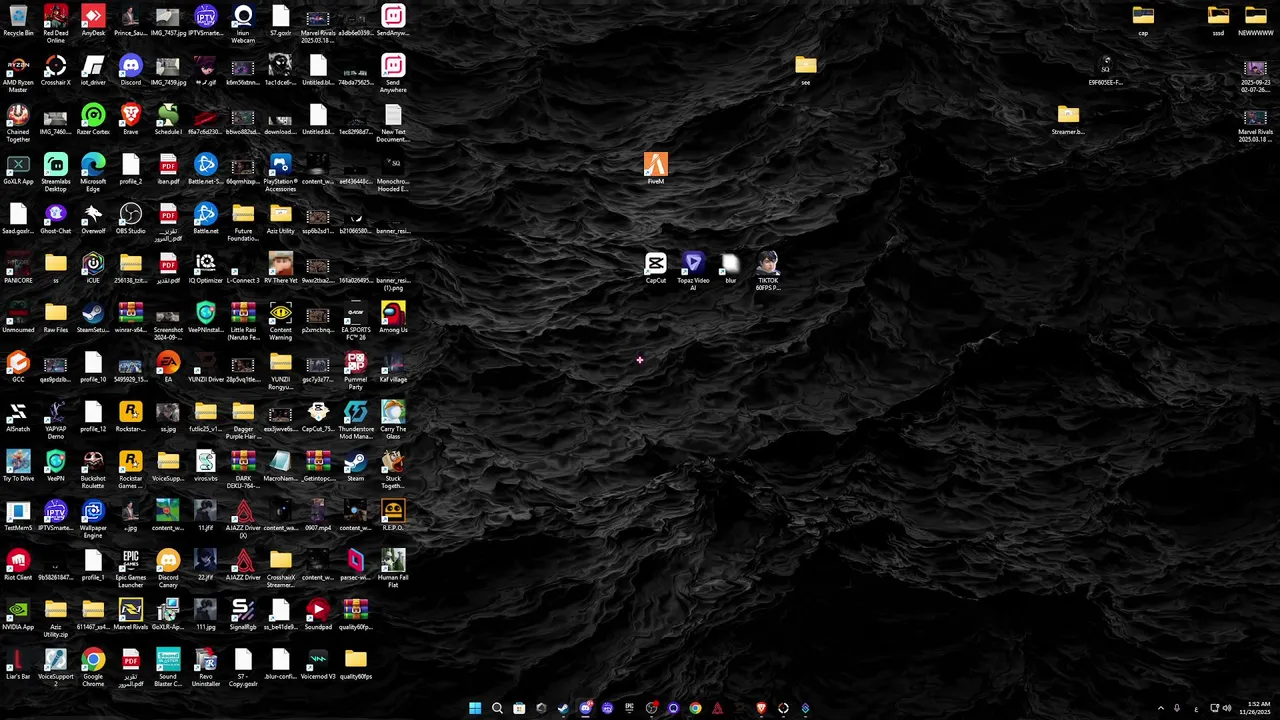Viewport: 1280px width, 720px height.
Task: Open Content Warning game shortcut
Action: pos(281,322)
